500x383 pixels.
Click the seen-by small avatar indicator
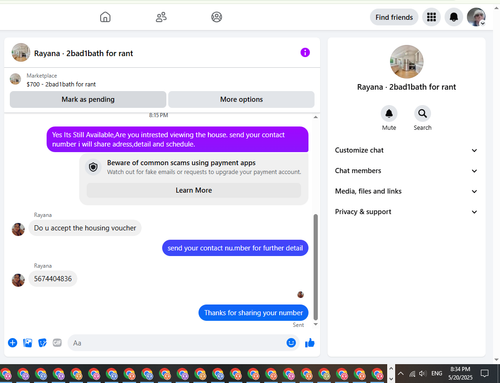(301, 294)
